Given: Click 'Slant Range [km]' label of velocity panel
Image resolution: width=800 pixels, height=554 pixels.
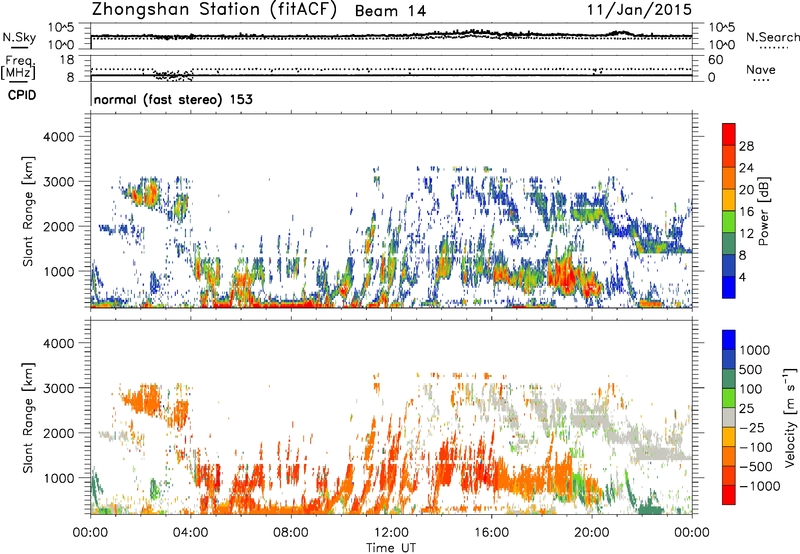Looking at the screenshot, I should pyautogui.click(x=28, y=417).
